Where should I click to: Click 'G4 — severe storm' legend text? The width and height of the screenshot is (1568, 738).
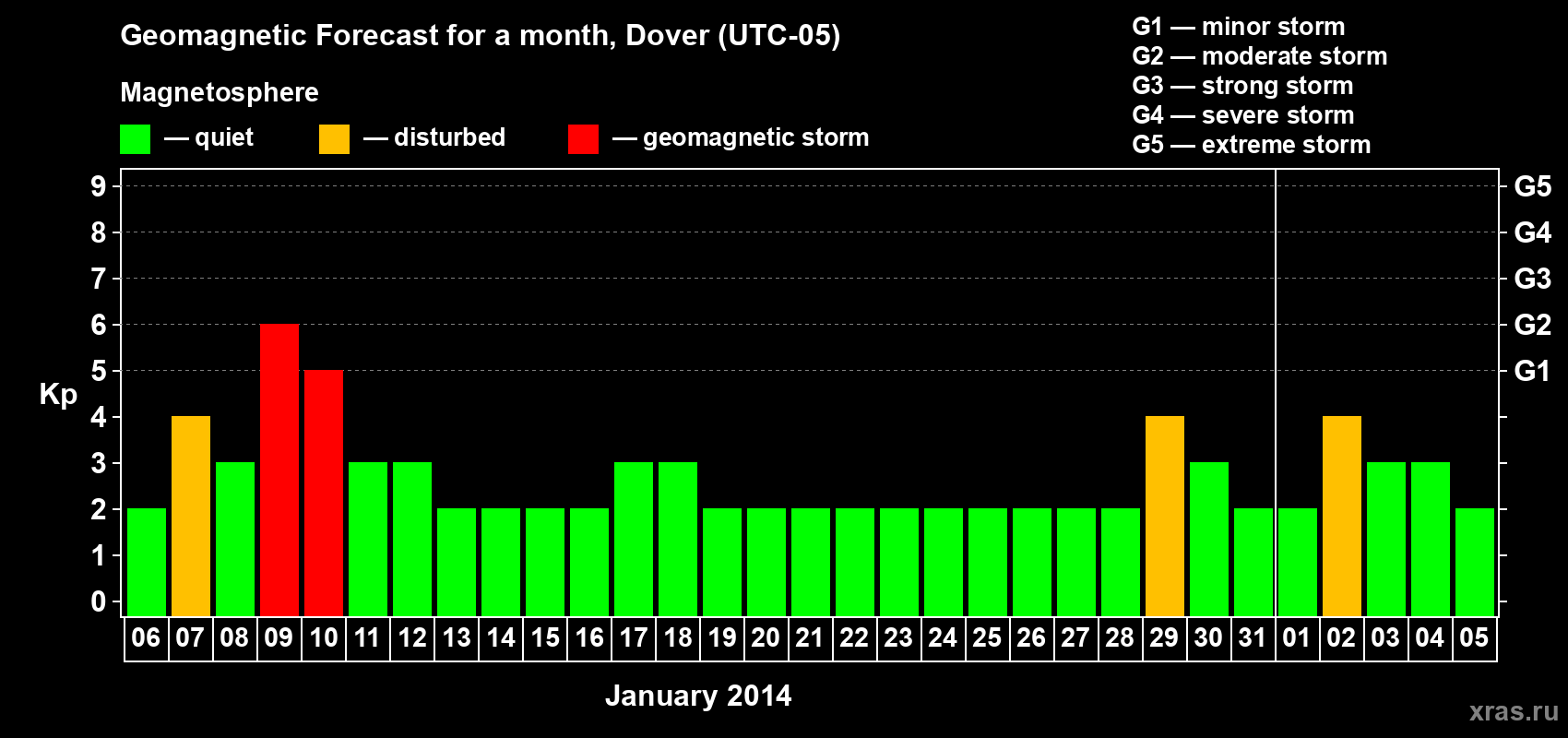1243,115
